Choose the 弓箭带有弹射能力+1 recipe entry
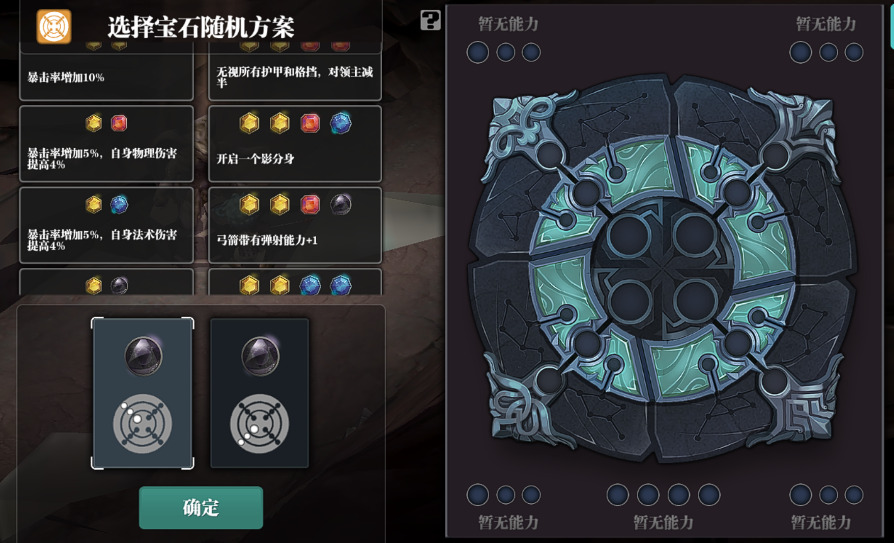This screenshot has width=894, height=543. 295,225
